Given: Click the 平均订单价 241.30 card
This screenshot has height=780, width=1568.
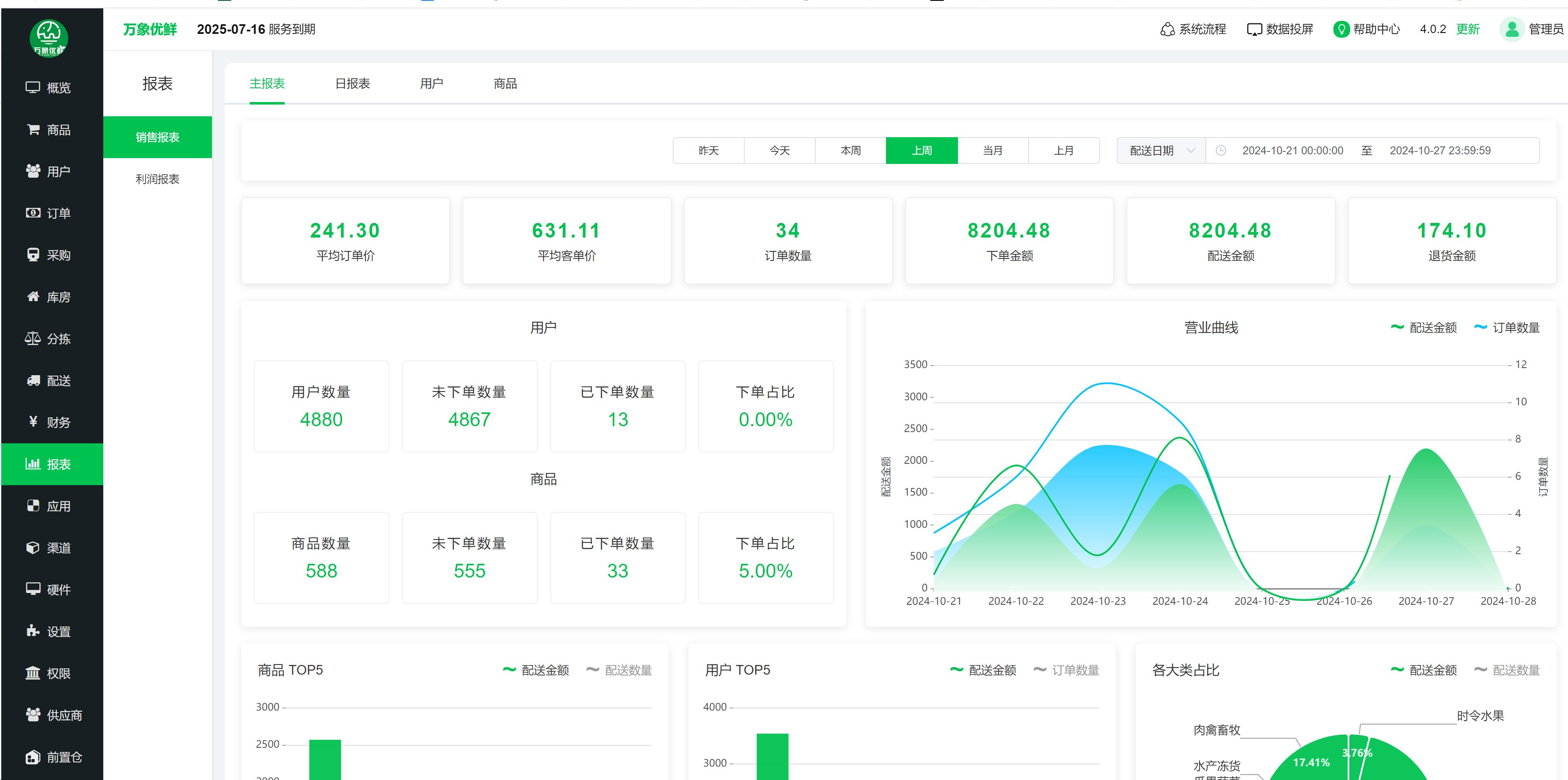Looking at the screenshot, I should click(x=345, y=240).
